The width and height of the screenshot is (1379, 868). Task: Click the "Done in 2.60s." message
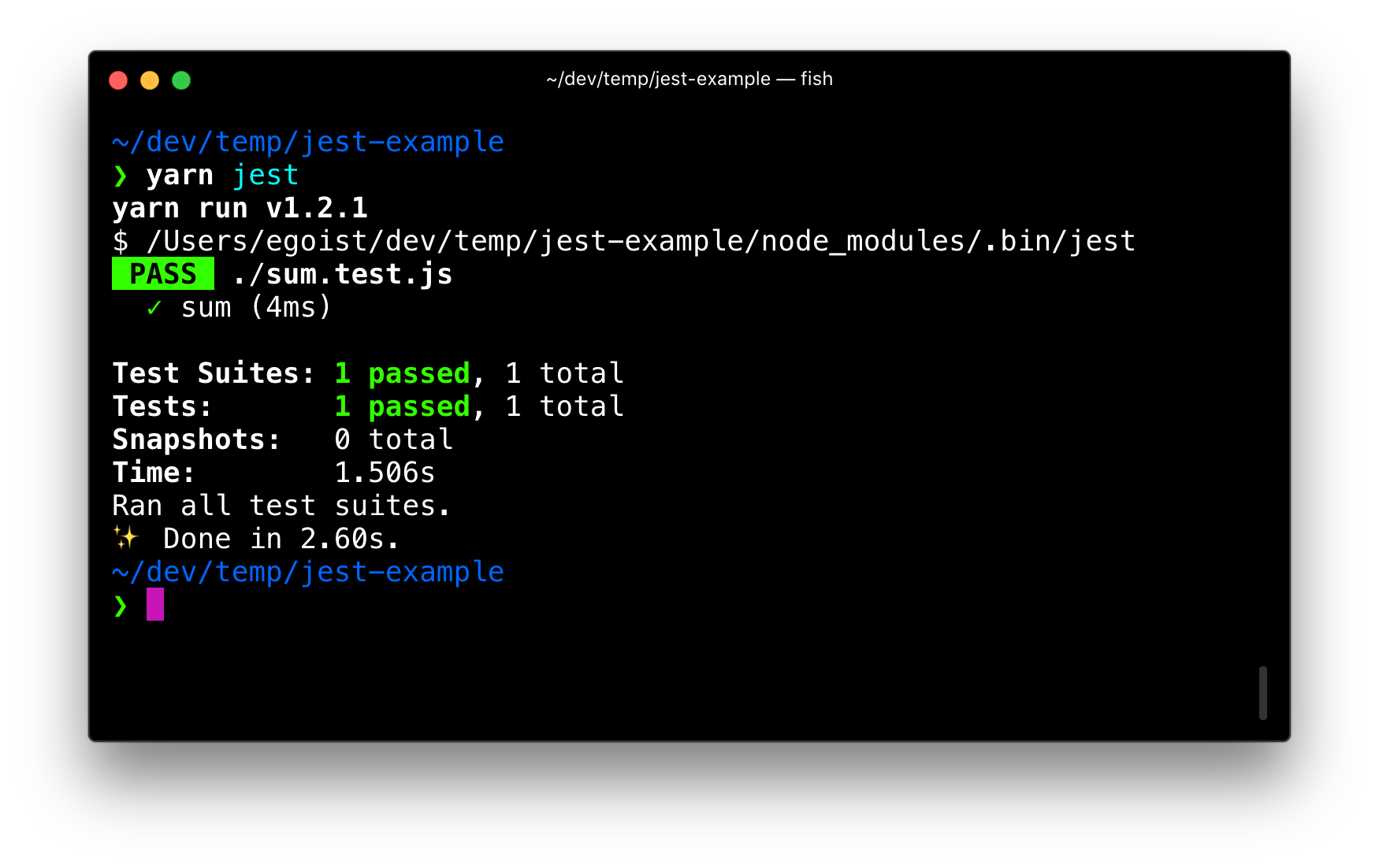tap(281, 539)
